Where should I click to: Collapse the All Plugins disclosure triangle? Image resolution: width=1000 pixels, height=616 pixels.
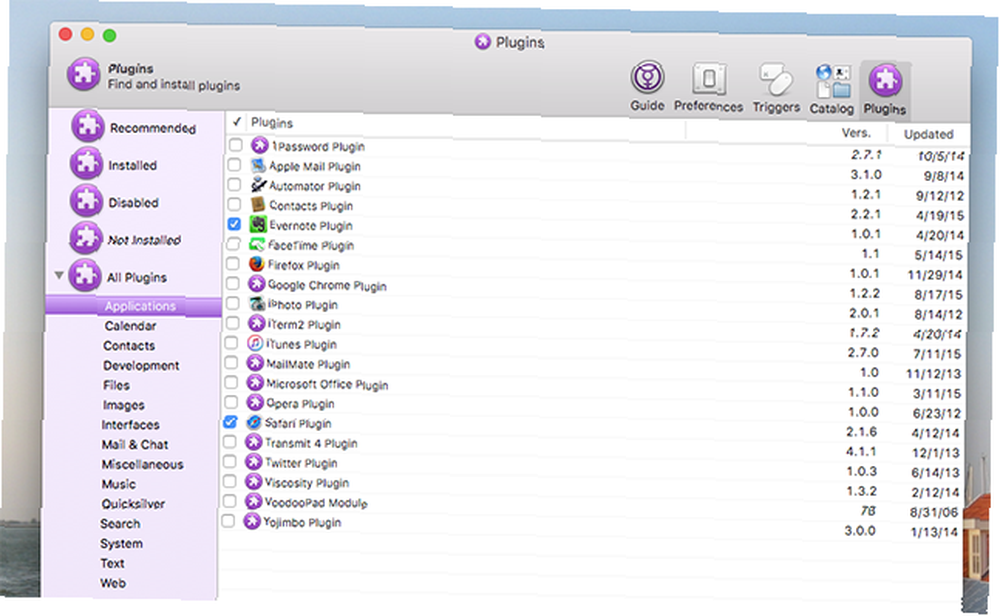pyautogui.click(x=59, y=275)
